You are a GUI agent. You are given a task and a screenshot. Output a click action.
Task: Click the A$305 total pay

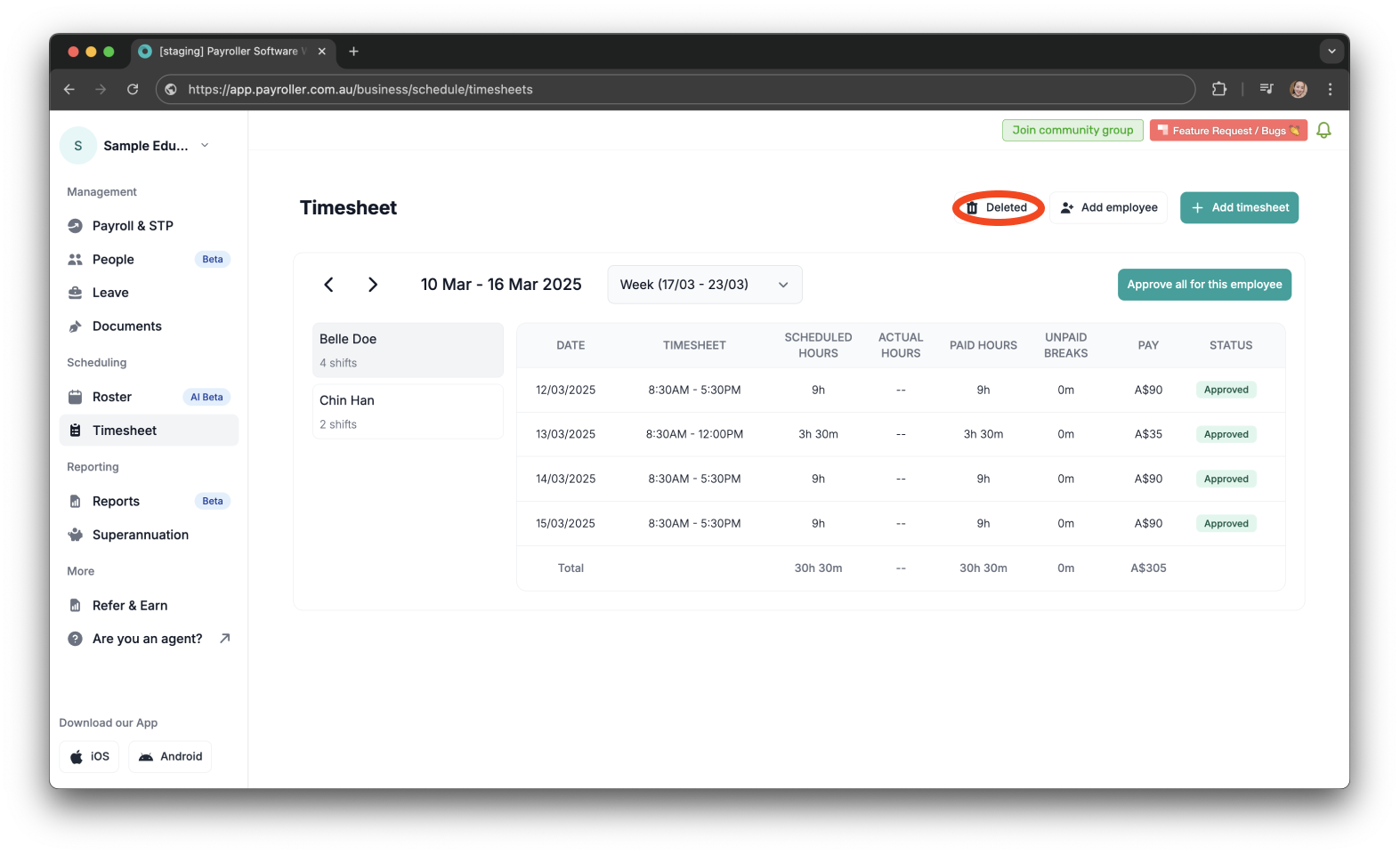coord(1148,568)
